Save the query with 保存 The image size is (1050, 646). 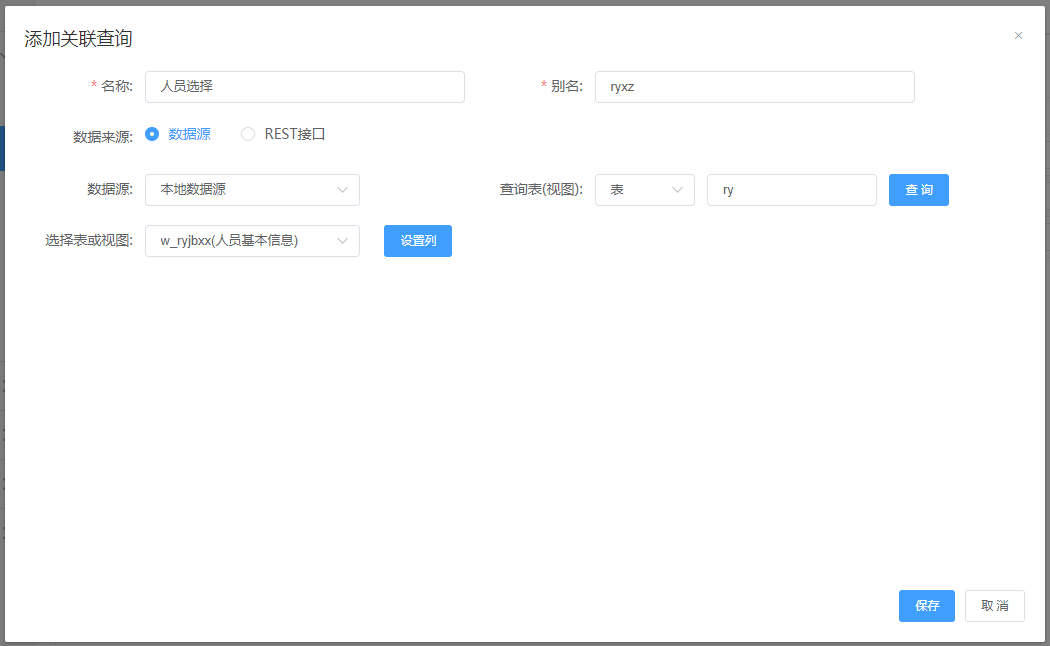[x=926, y=606]
